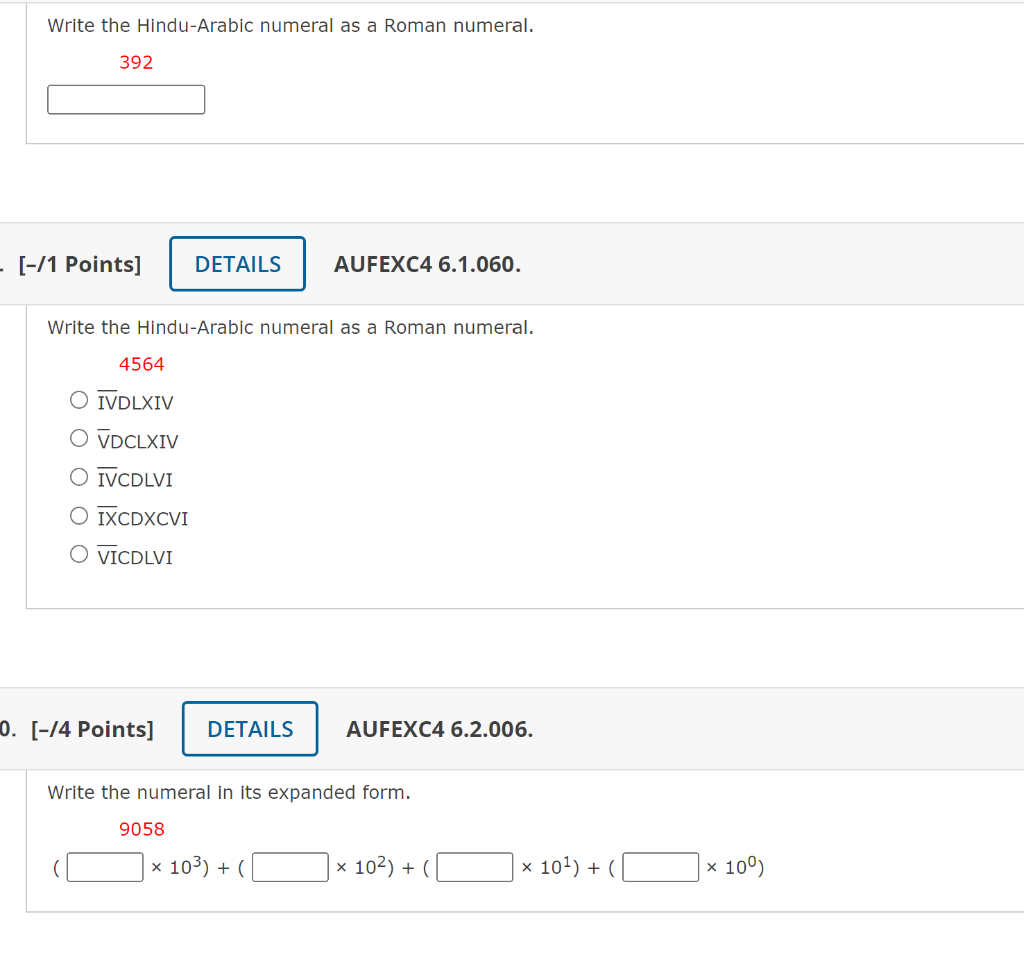Click the coefficient box for 10 squared

pyautogui.click(x=290, y=867)
